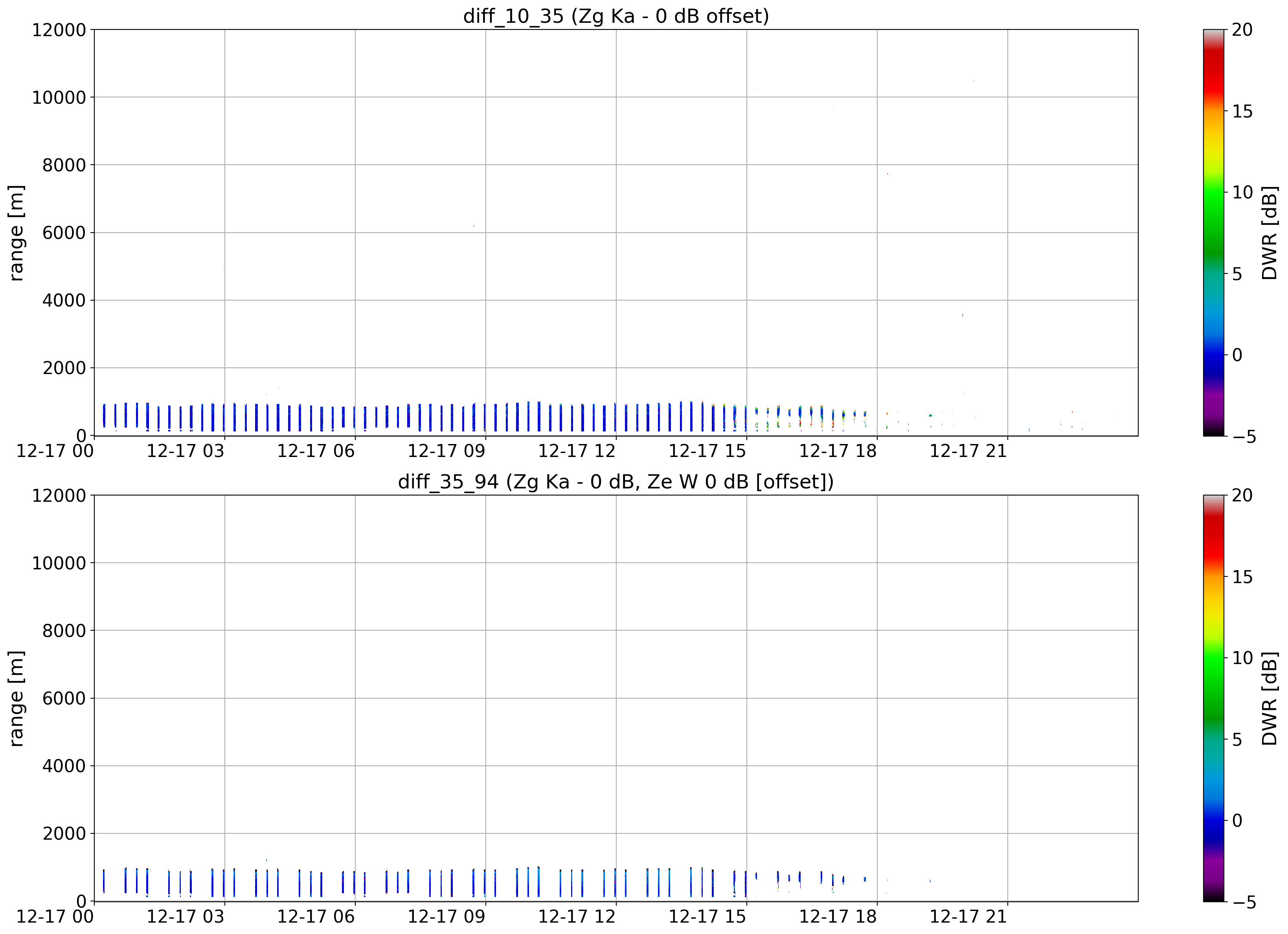This screenshot has width=1288, height=934.
Task: Click the bottom plot 'range [m]' axis label
Action: point(16,698)
